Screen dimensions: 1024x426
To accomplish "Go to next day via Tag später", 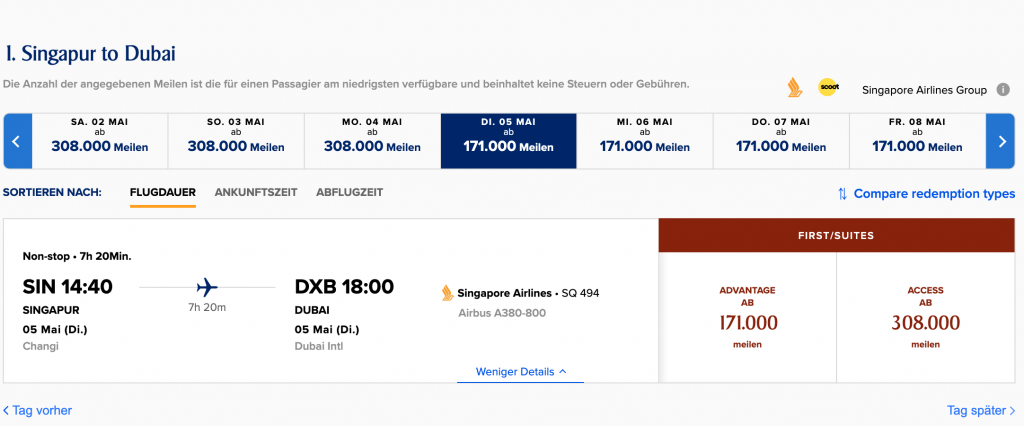I will point(980,410).
